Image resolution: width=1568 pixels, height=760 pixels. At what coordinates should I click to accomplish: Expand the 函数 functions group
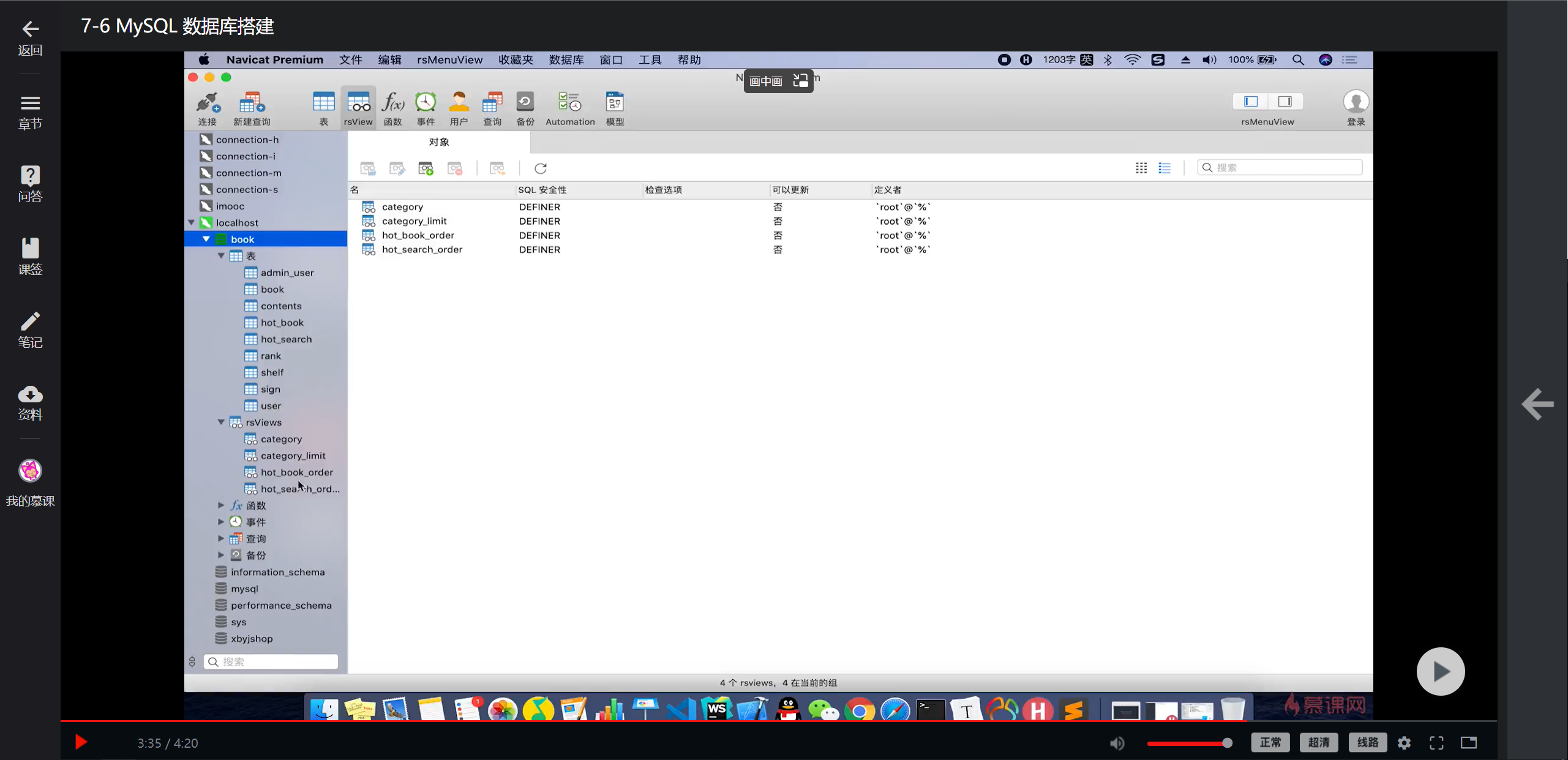(221, 505)
